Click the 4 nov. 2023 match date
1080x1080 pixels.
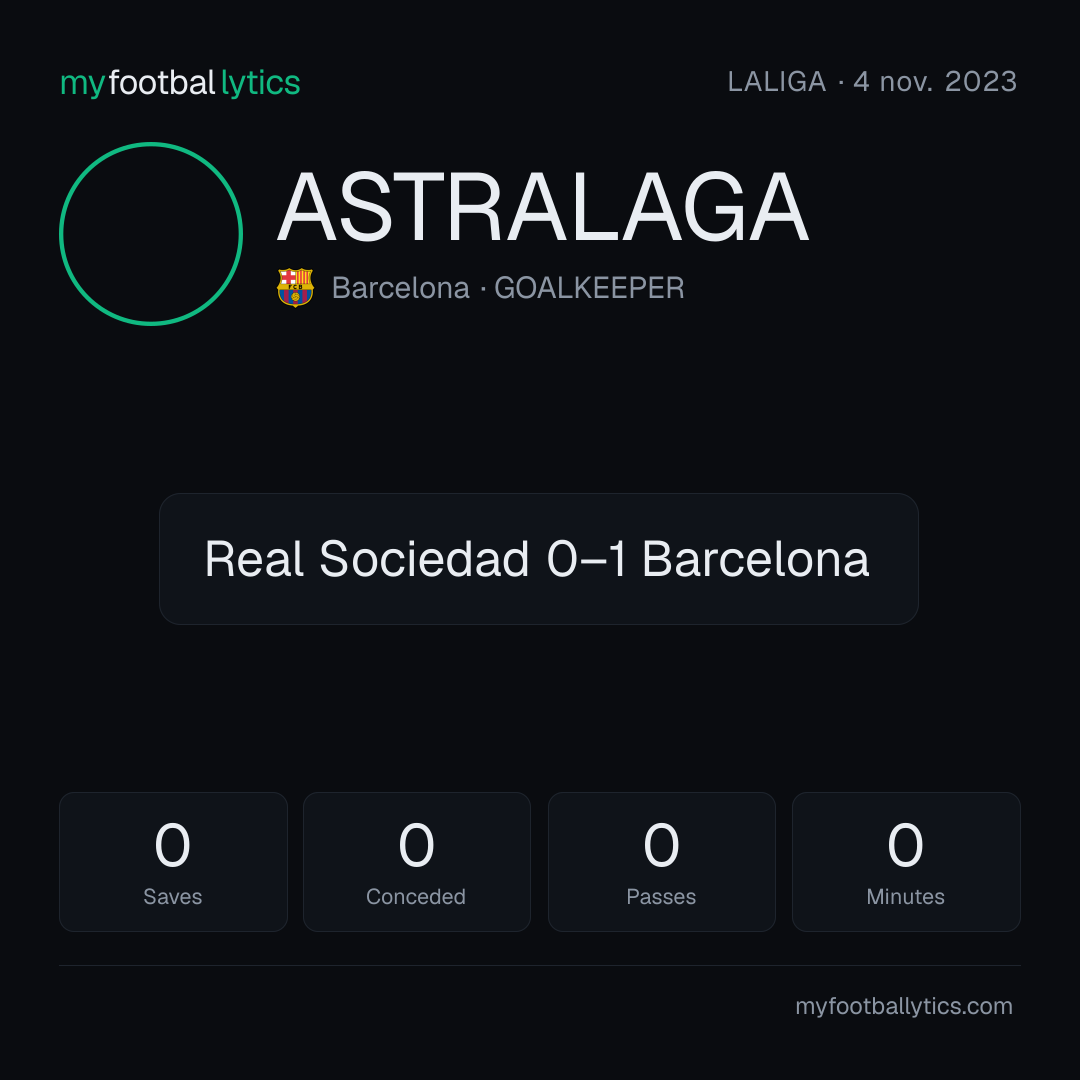(x=935, y=82)
